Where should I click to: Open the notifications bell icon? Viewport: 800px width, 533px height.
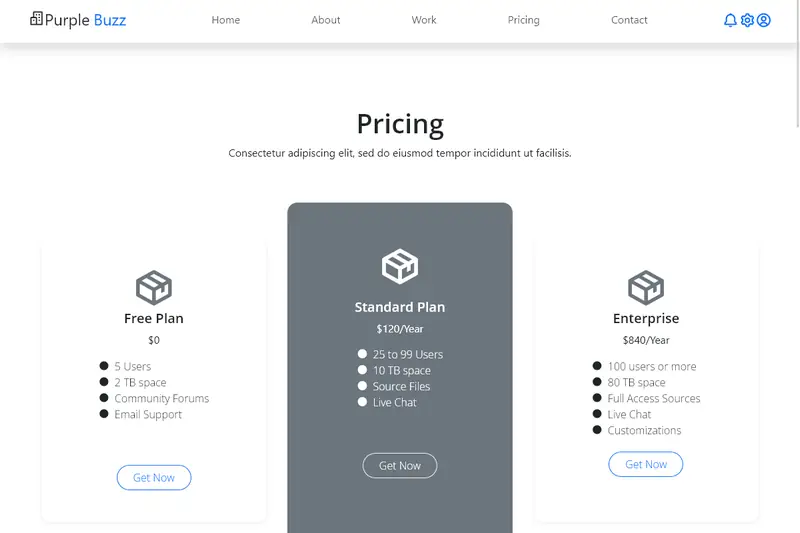730,20
